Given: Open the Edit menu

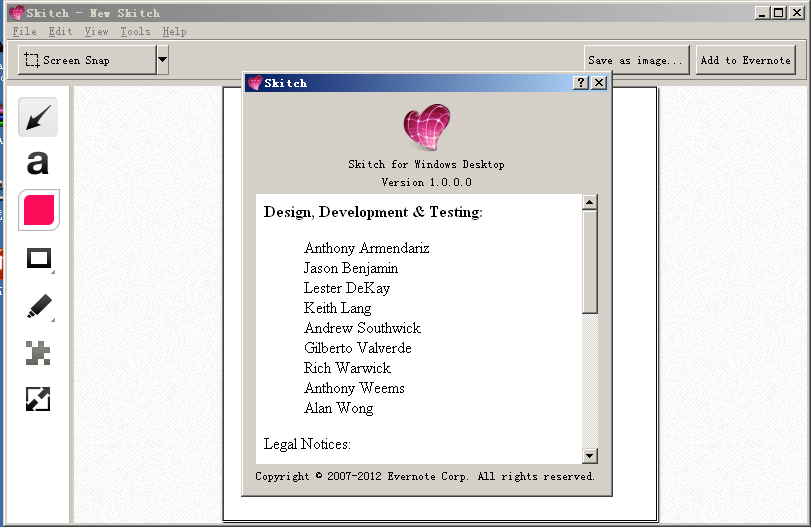Looking at the screenshot, I should (x=61, y=32).
